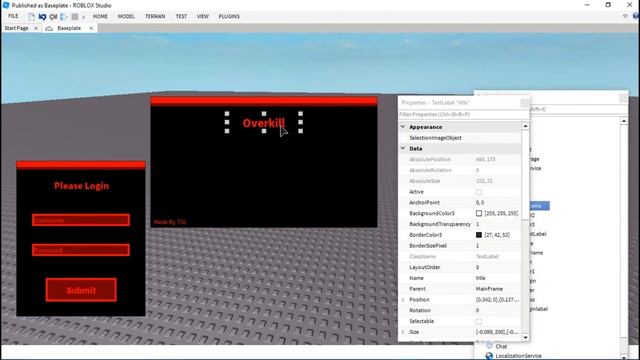Open the BorderColor3 black color swatch
This screenshot has width=640, height=360.
click(479, 235)
